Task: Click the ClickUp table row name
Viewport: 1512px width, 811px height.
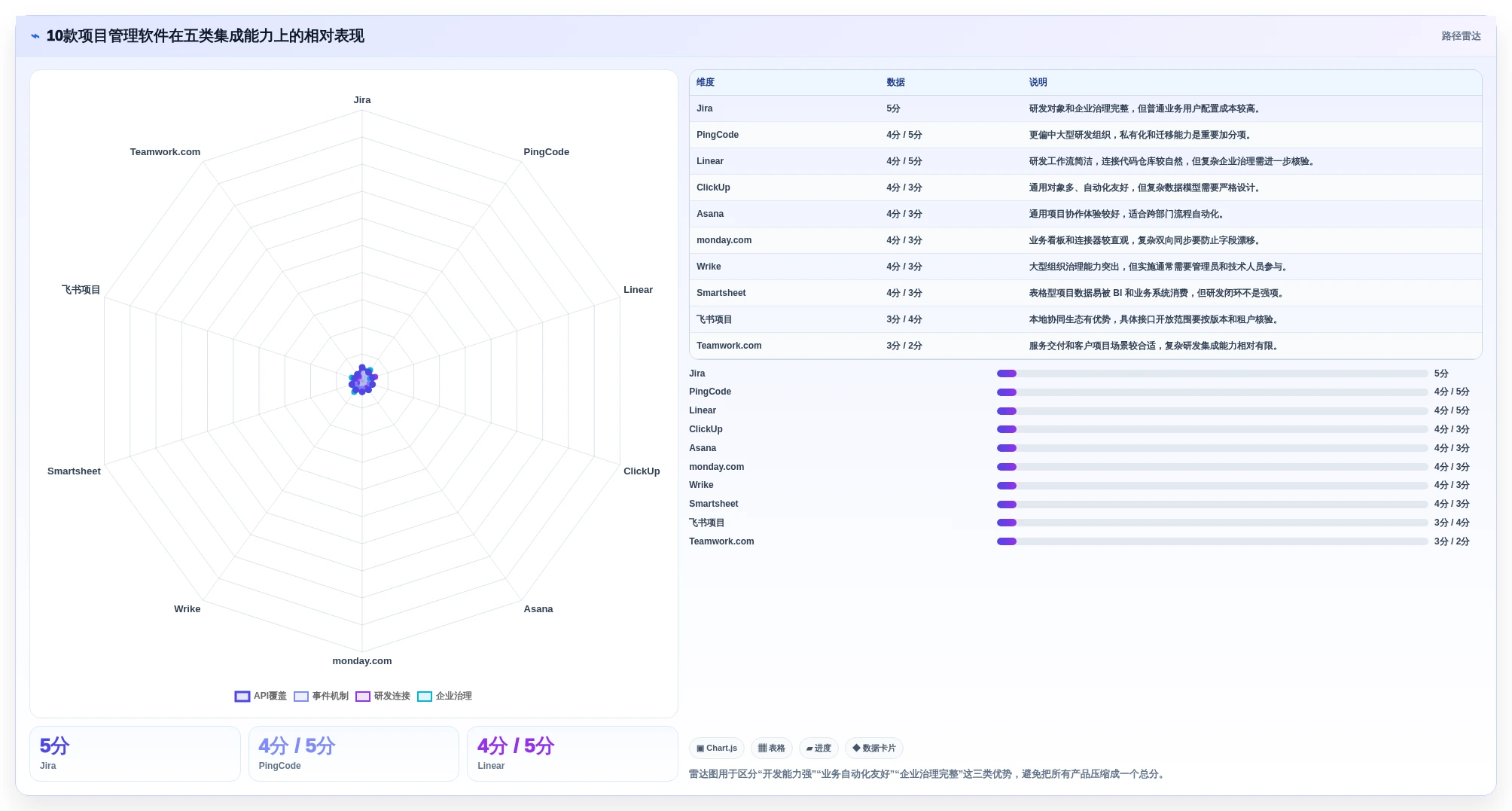Action: coord(713,188)
